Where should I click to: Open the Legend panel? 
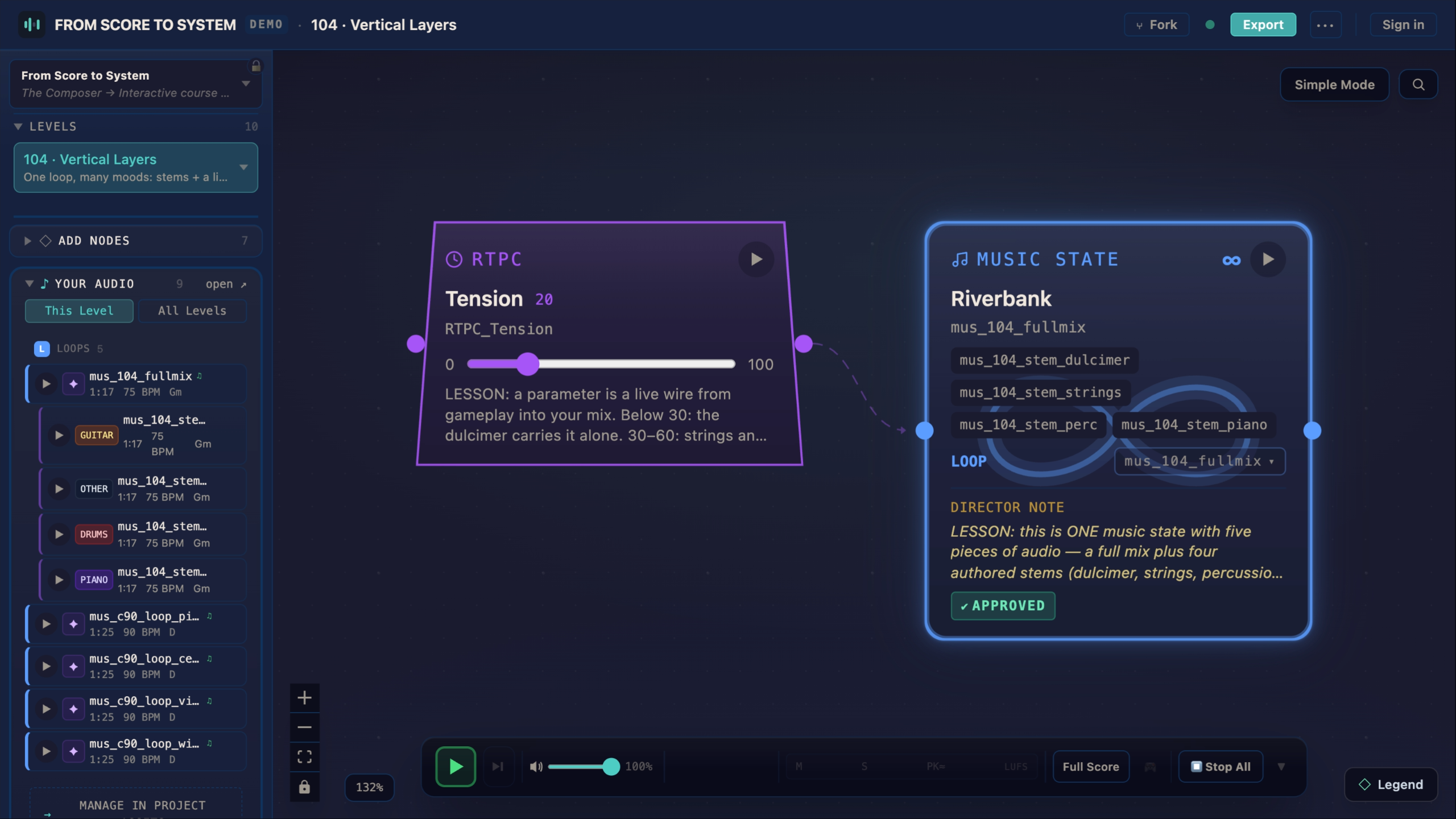tap(1391, 785)
